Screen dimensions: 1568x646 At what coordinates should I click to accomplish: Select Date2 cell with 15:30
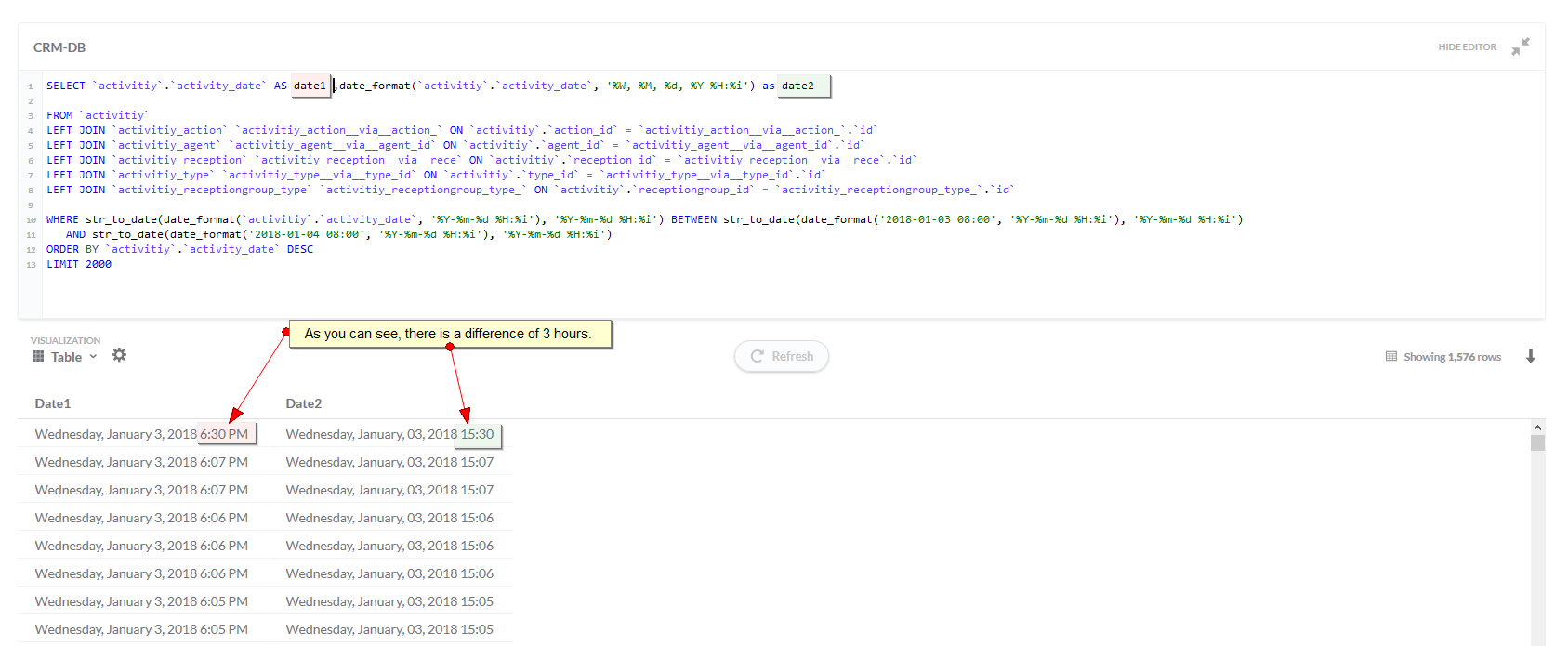coord(390,434)
